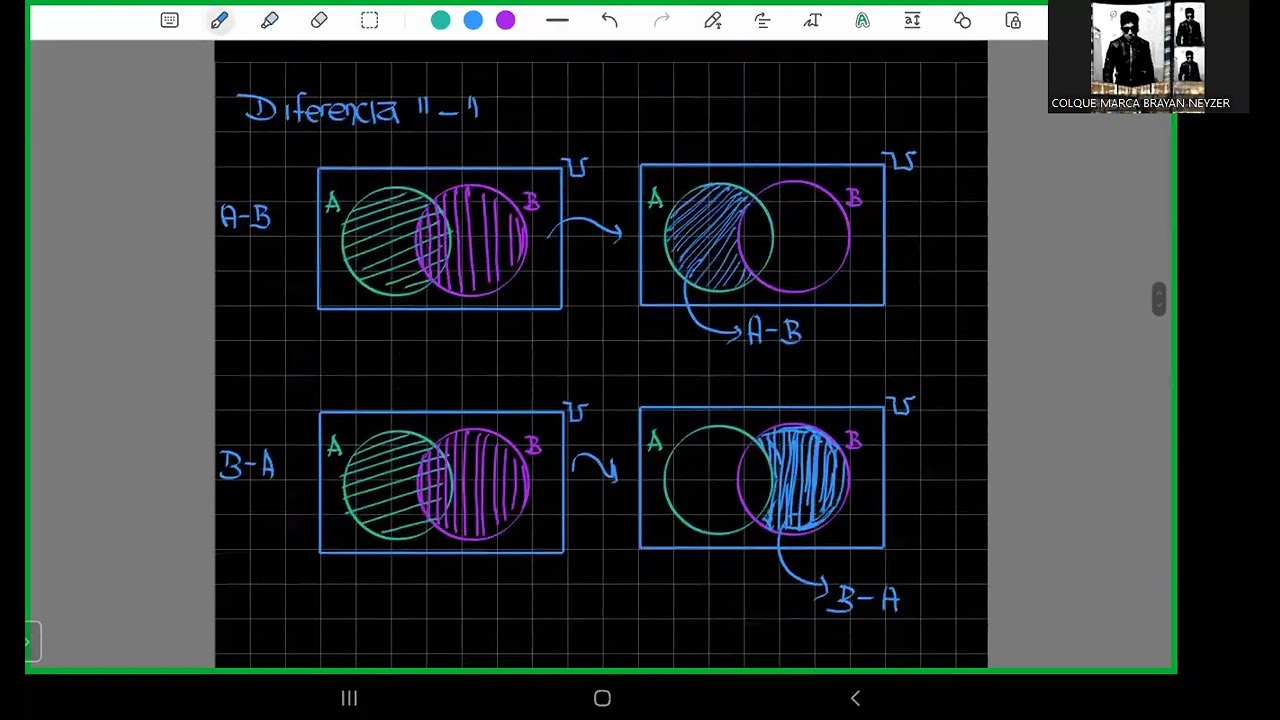
Task: Redo the last undone stroke
Action: click(x=661, y=20)
